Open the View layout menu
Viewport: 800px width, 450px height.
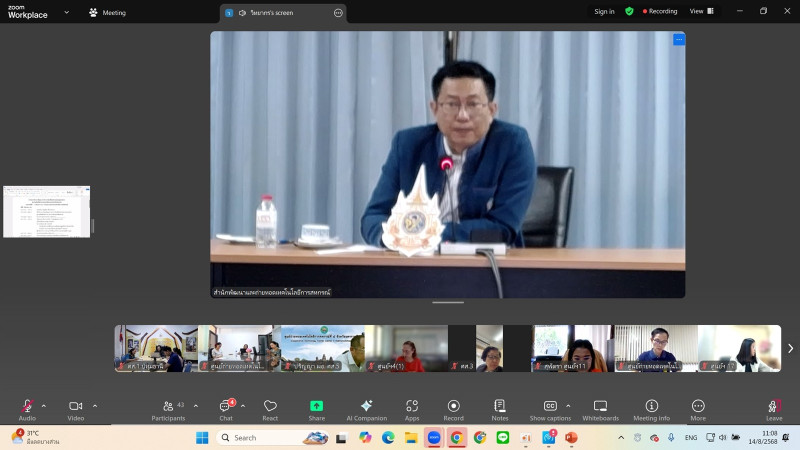(x=701, y=12)
